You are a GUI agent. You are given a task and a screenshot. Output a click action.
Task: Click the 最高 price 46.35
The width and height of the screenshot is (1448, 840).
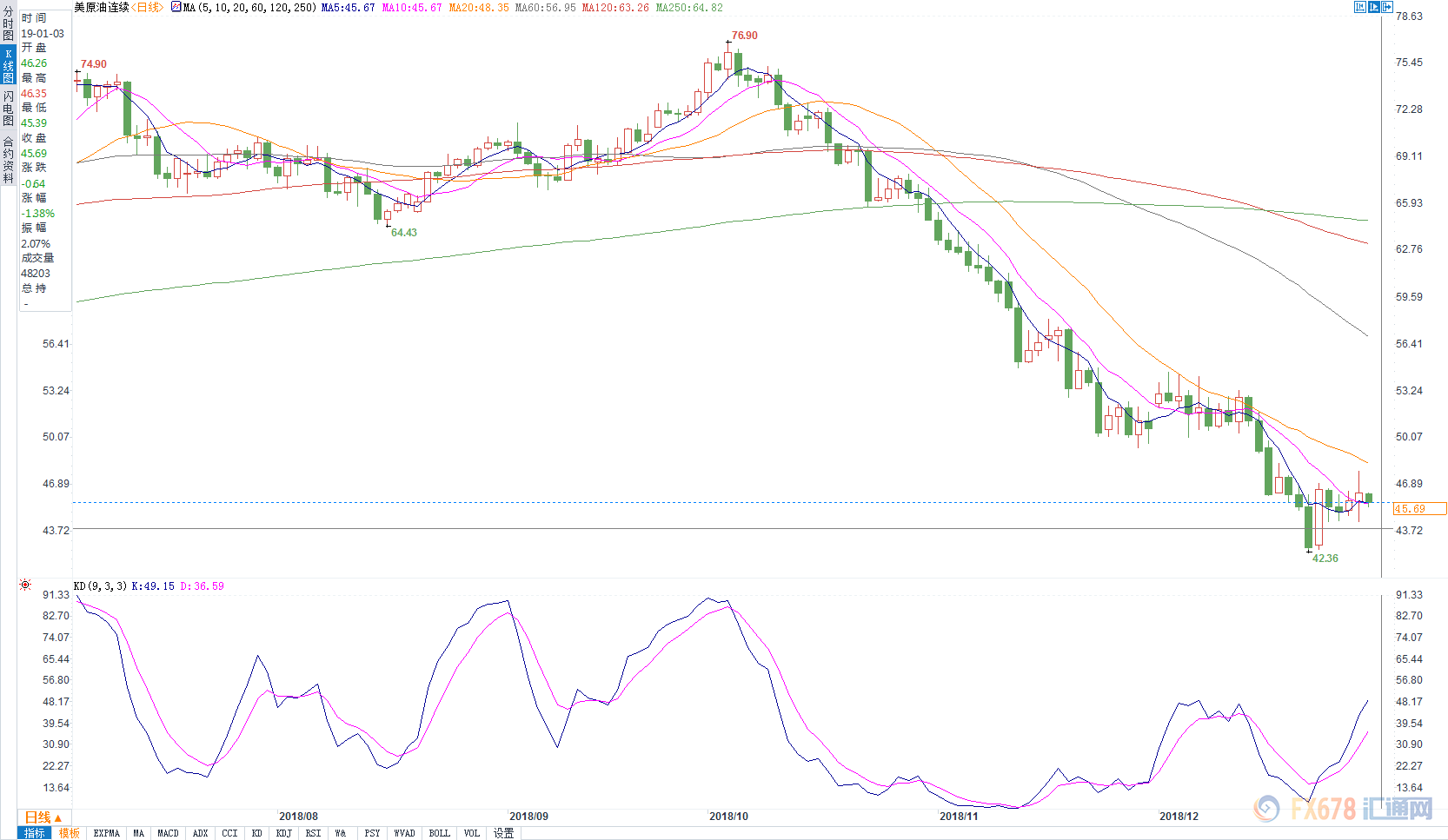coord(34,94)
